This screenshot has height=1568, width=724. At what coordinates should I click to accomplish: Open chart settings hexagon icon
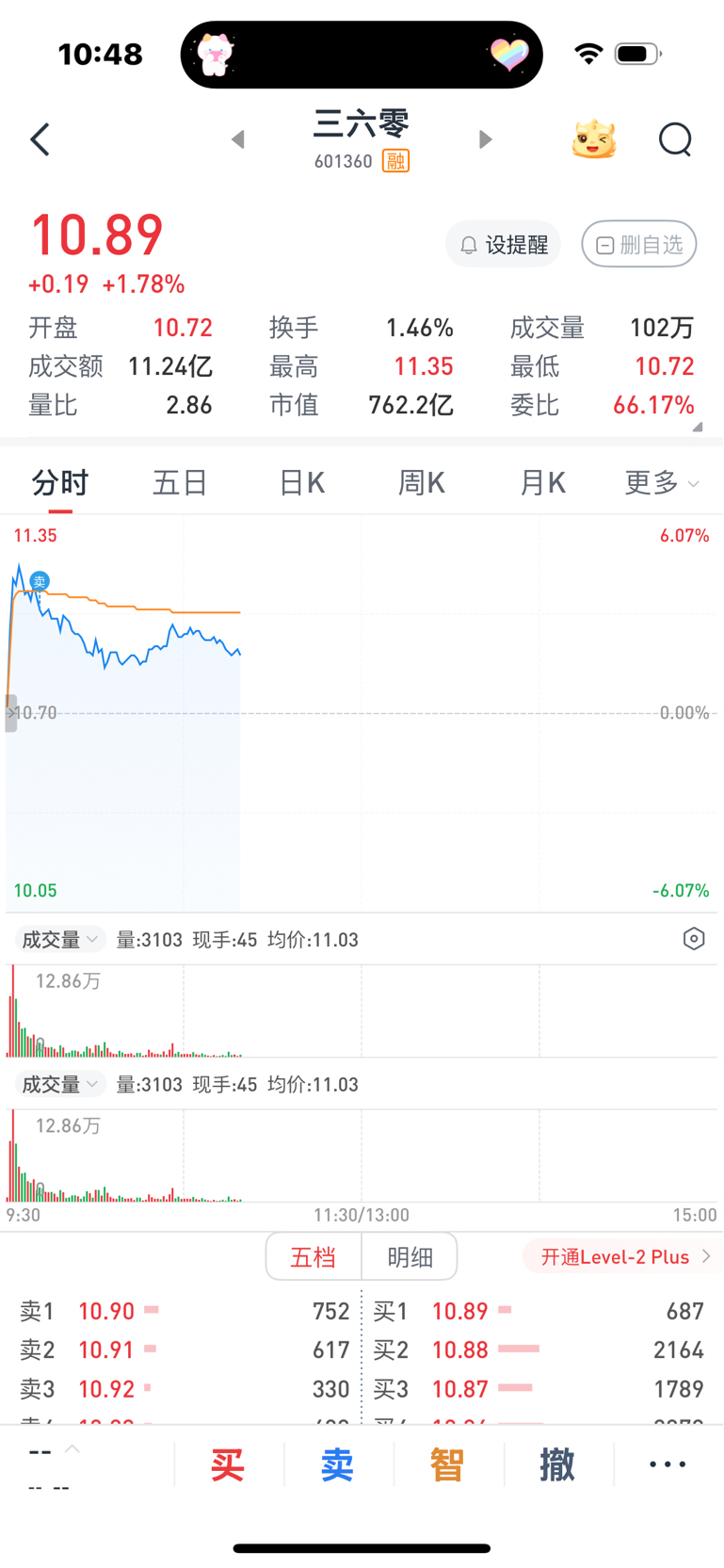pos(694,939)
